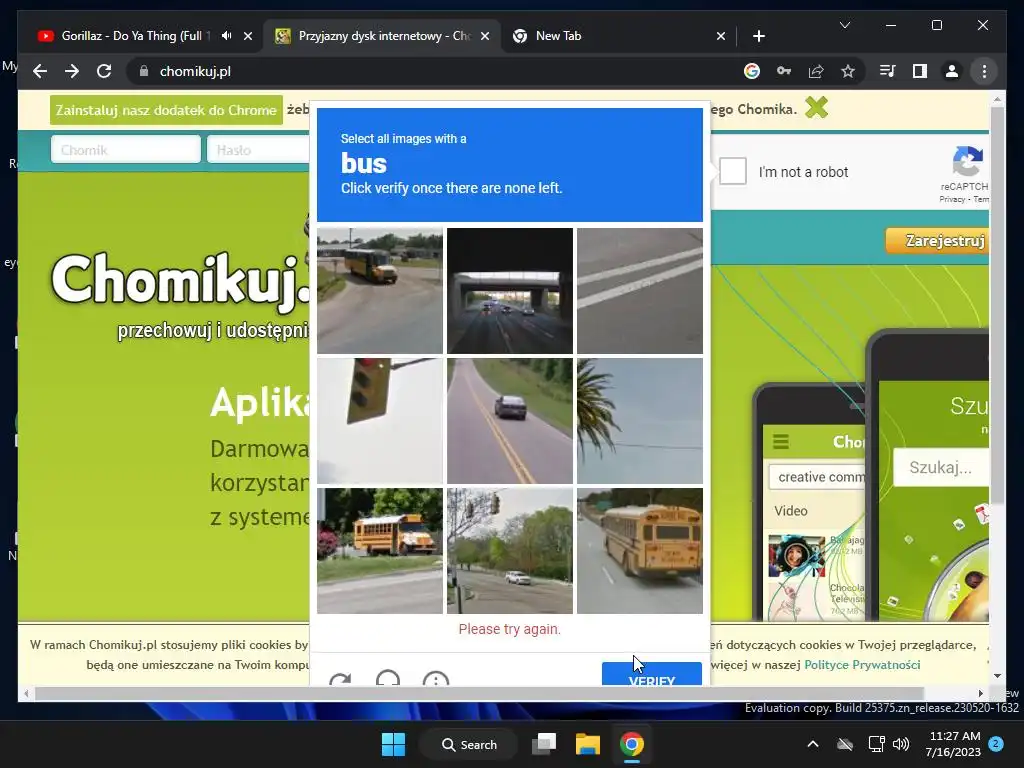Open a new browser tab
1024x768 pixels.
[x=758, y=36]
